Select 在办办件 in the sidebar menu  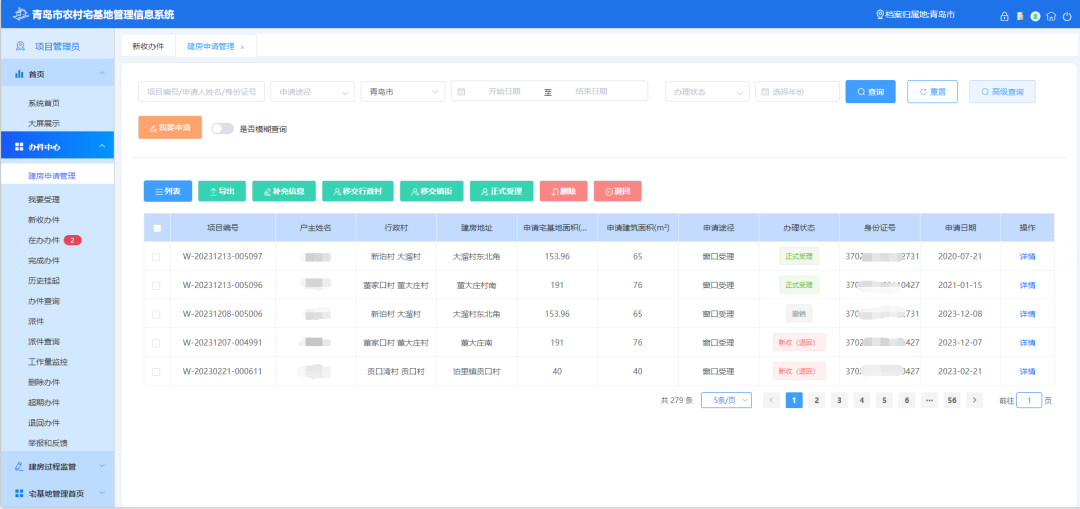pyautogui.click(x=44, y=240)
